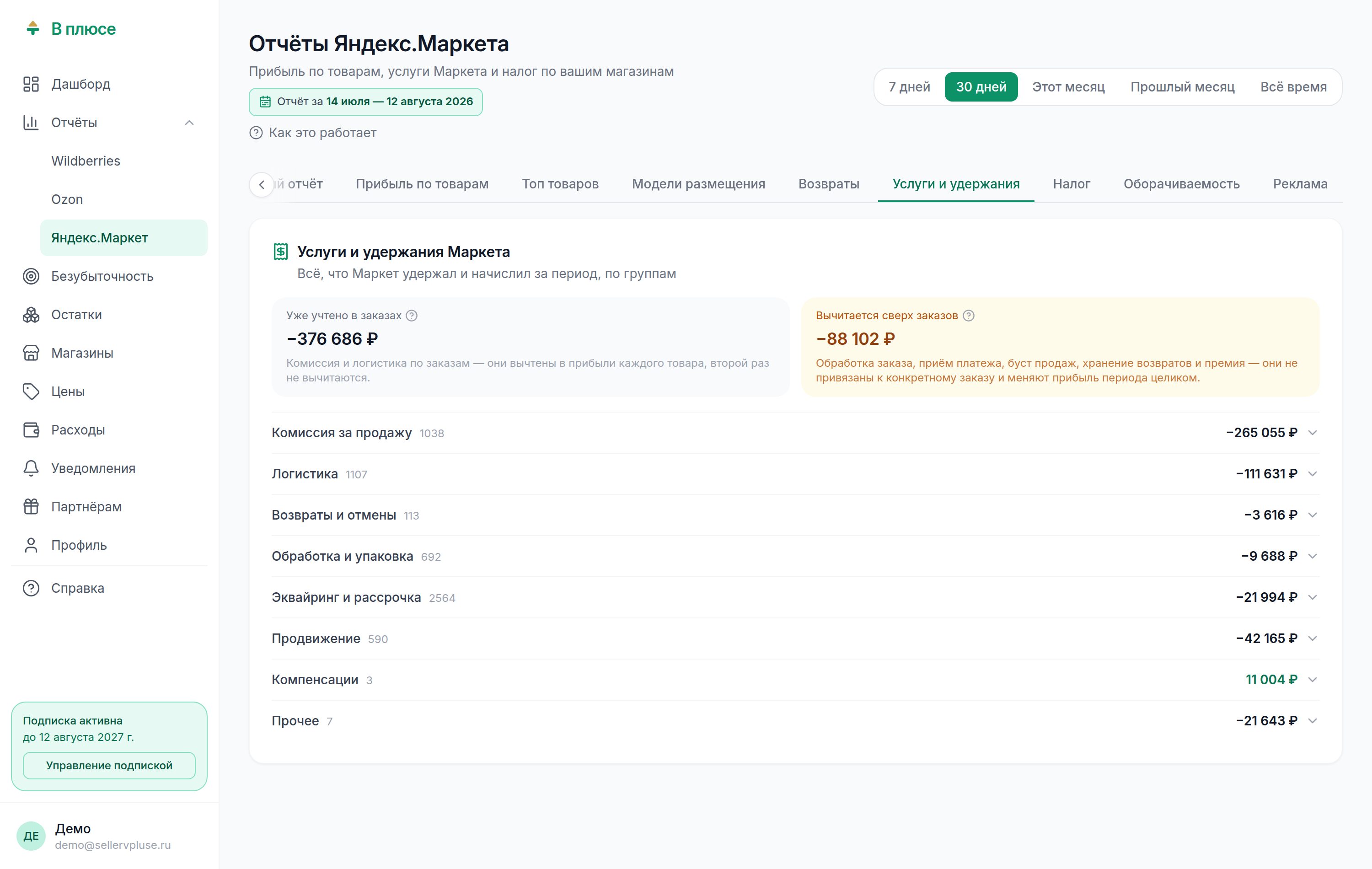Expand the Прочее row chevron
This screenshot has height=869, width=1372.
[x=1312, y=721]
